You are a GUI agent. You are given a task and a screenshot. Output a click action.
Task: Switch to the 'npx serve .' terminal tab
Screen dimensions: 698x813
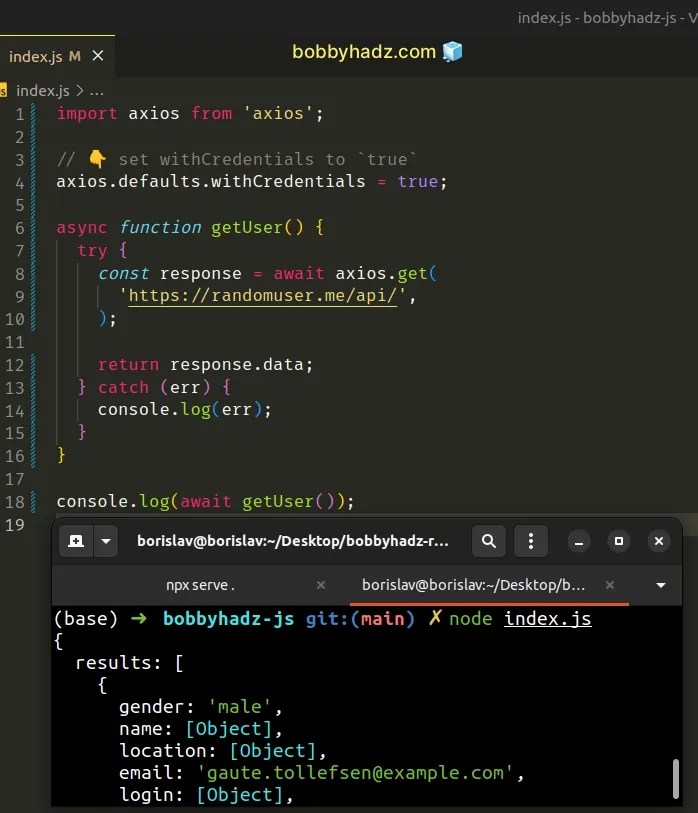coord(200,585)
